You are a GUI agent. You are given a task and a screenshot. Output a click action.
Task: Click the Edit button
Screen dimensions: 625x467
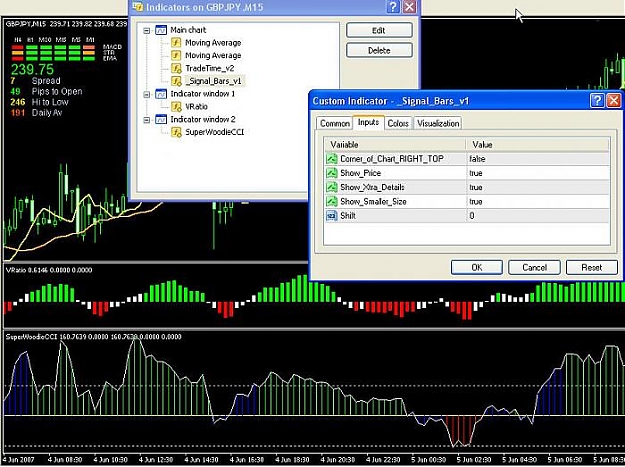coord(379,30)
